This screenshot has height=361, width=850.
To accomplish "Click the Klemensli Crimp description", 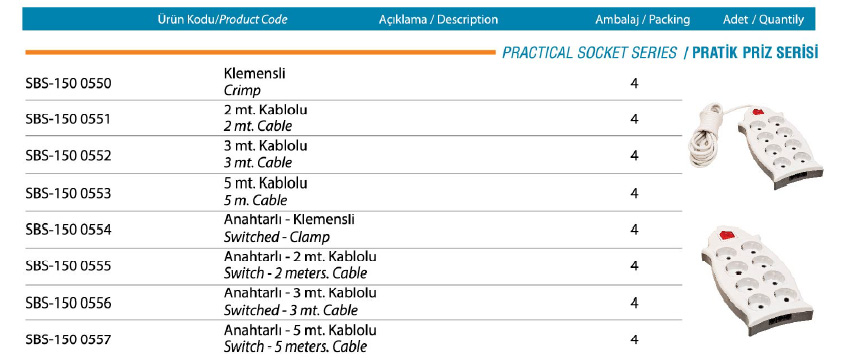I will click(x=254, y=82).
